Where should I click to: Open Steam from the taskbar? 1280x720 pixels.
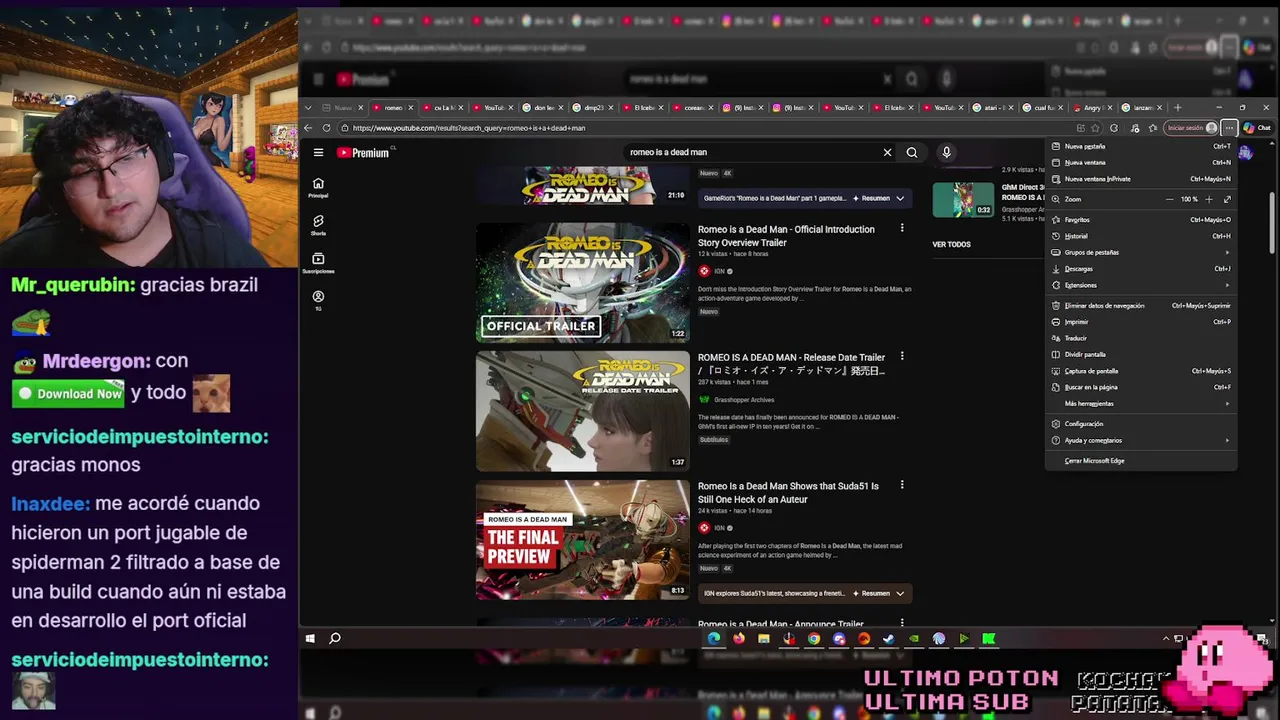pyautogui.click(x=889, y=638)
